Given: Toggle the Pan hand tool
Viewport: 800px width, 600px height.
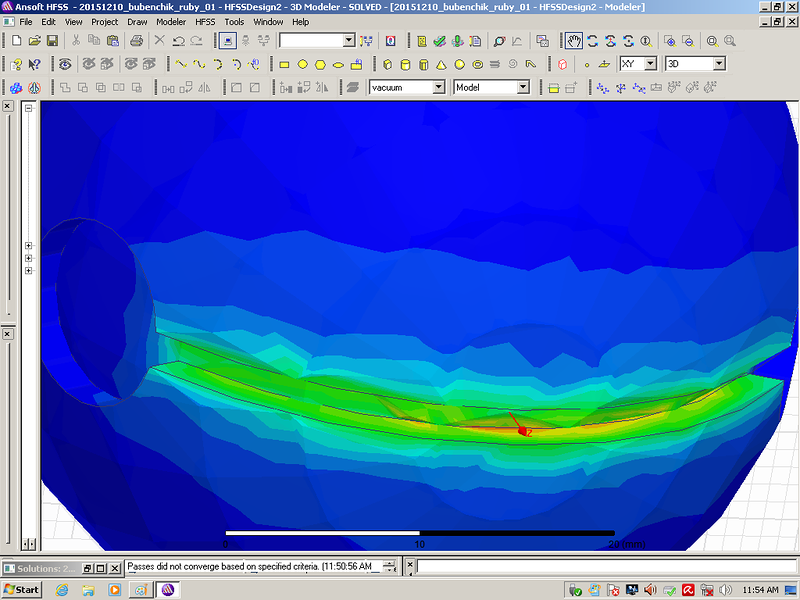Looking at the screenshot, I should tap(574, 41).
